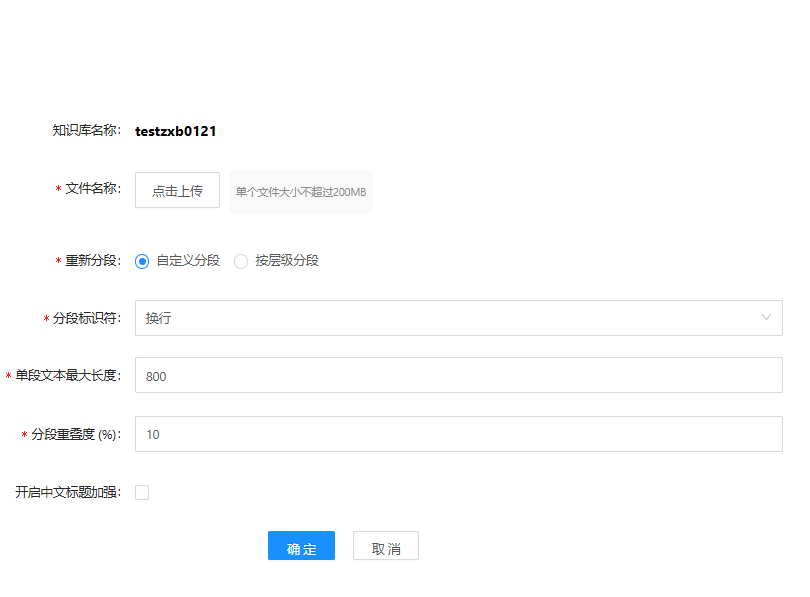Click the 单段文本最大长度 field label
810x597 pixels.
tap(67, 376)
